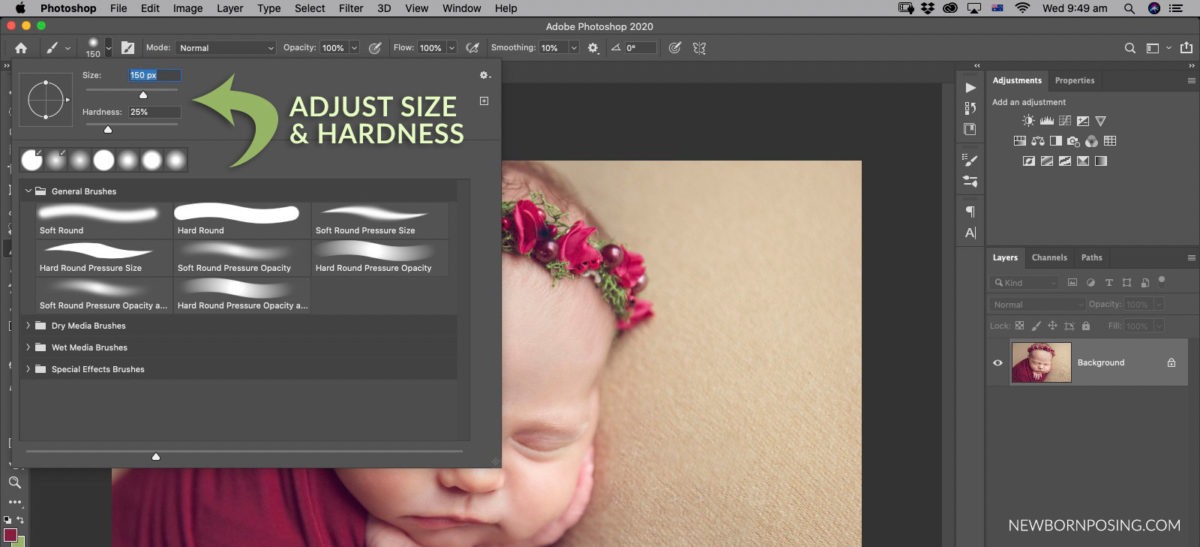Open the blending Mode dropdown set to Normal
This screenshot has height=547, width=1200.
pos(225,48)
